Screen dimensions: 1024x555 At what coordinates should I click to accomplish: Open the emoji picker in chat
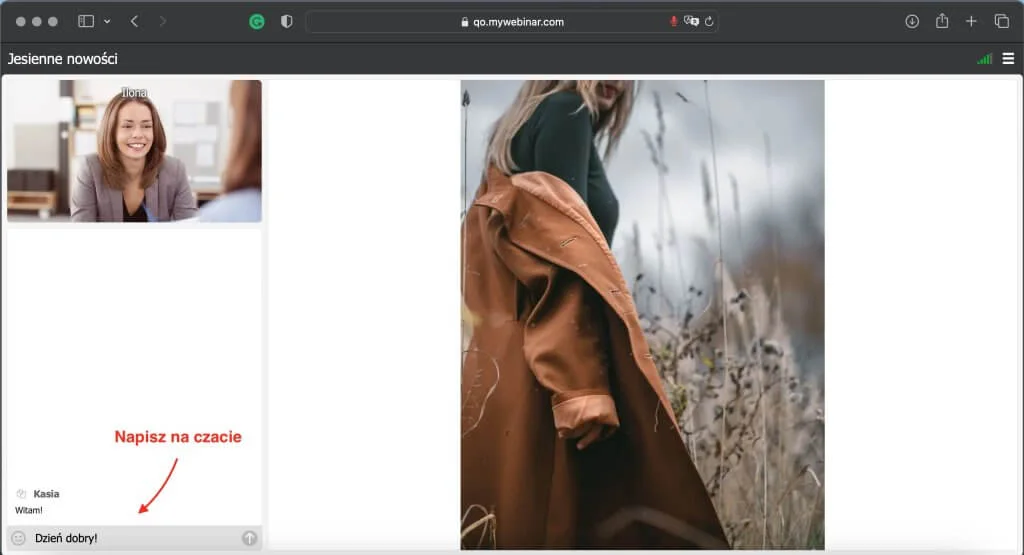tap(18, 538)
